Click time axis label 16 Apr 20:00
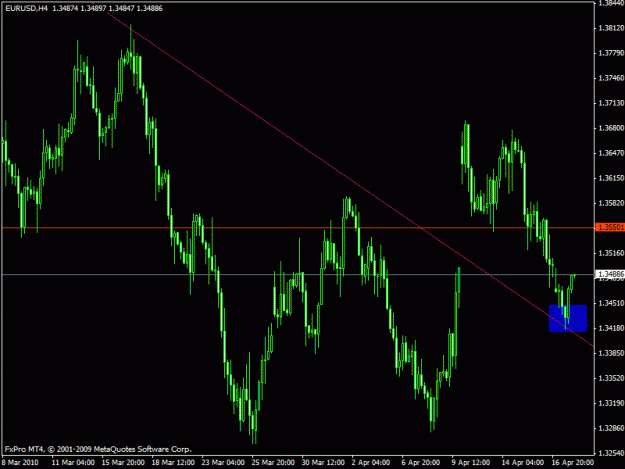Image resolution: width=625 pixels, height=469 pixels. [573, 463]
